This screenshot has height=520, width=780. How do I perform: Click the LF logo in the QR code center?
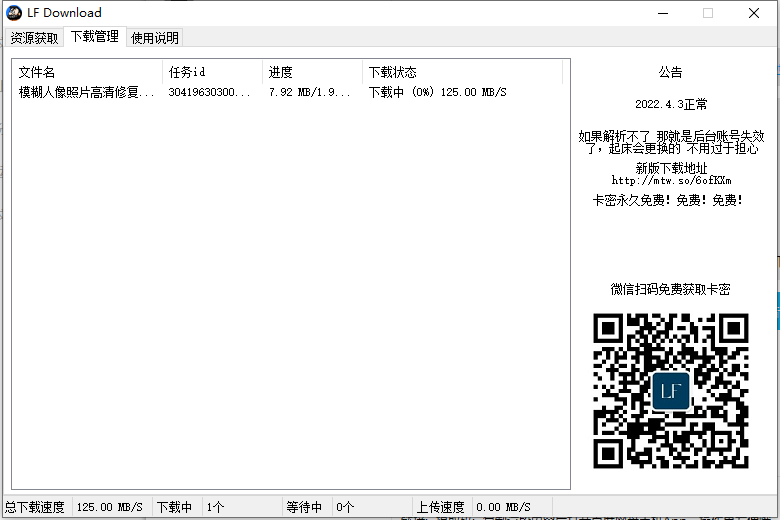pos(670,390)
